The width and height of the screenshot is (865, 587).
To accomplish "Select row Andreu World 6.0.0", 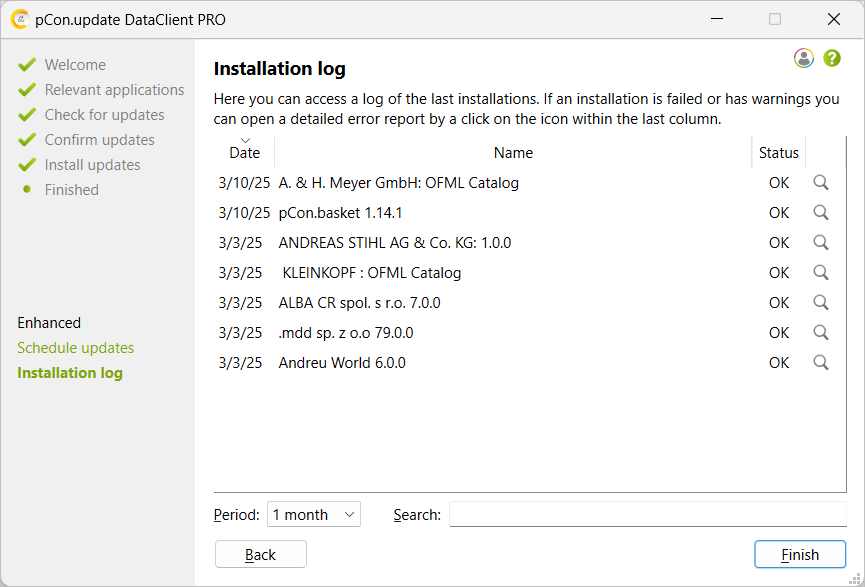I will click(x=530, y=362).
